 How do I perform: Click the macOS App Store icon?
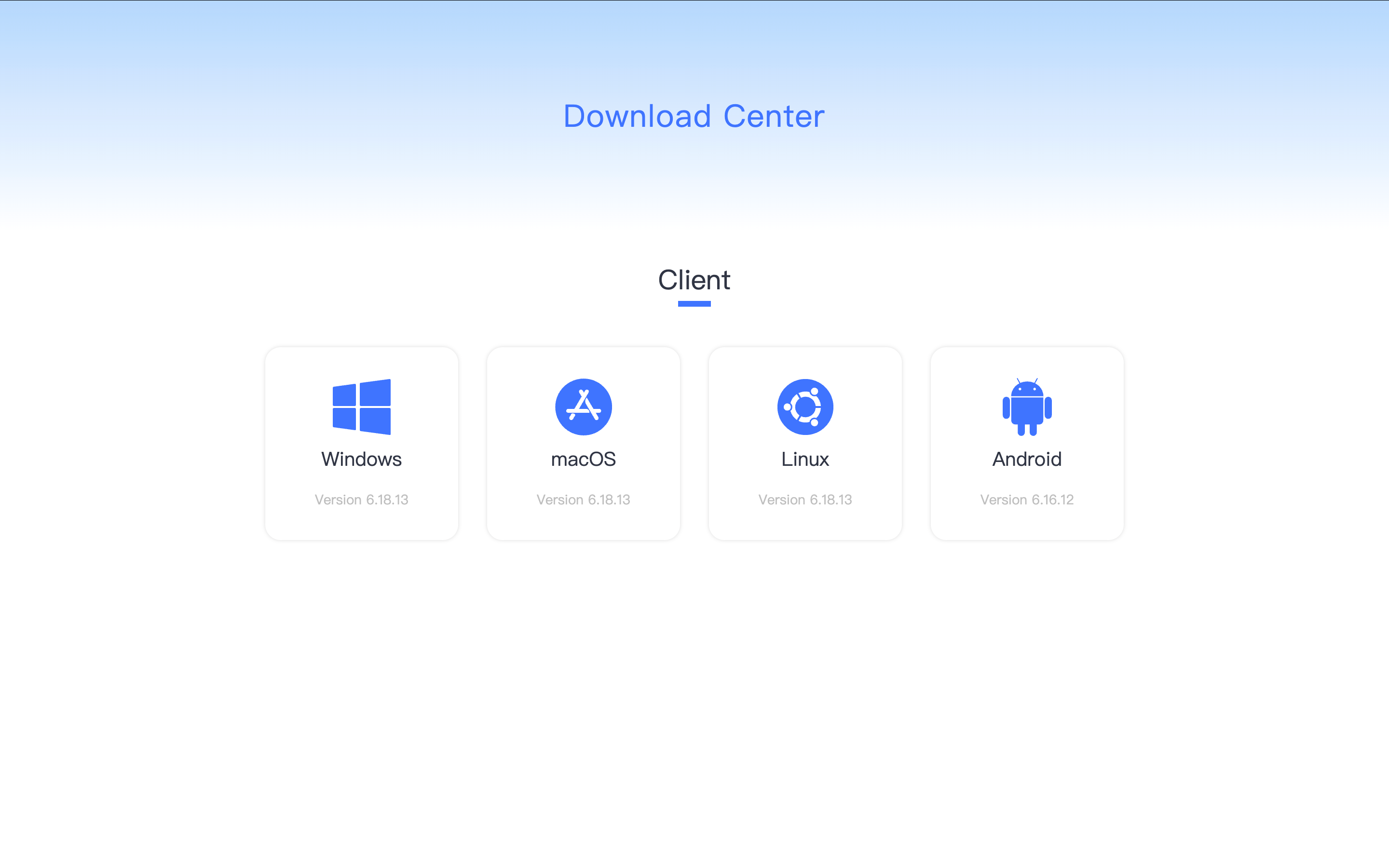583,407
